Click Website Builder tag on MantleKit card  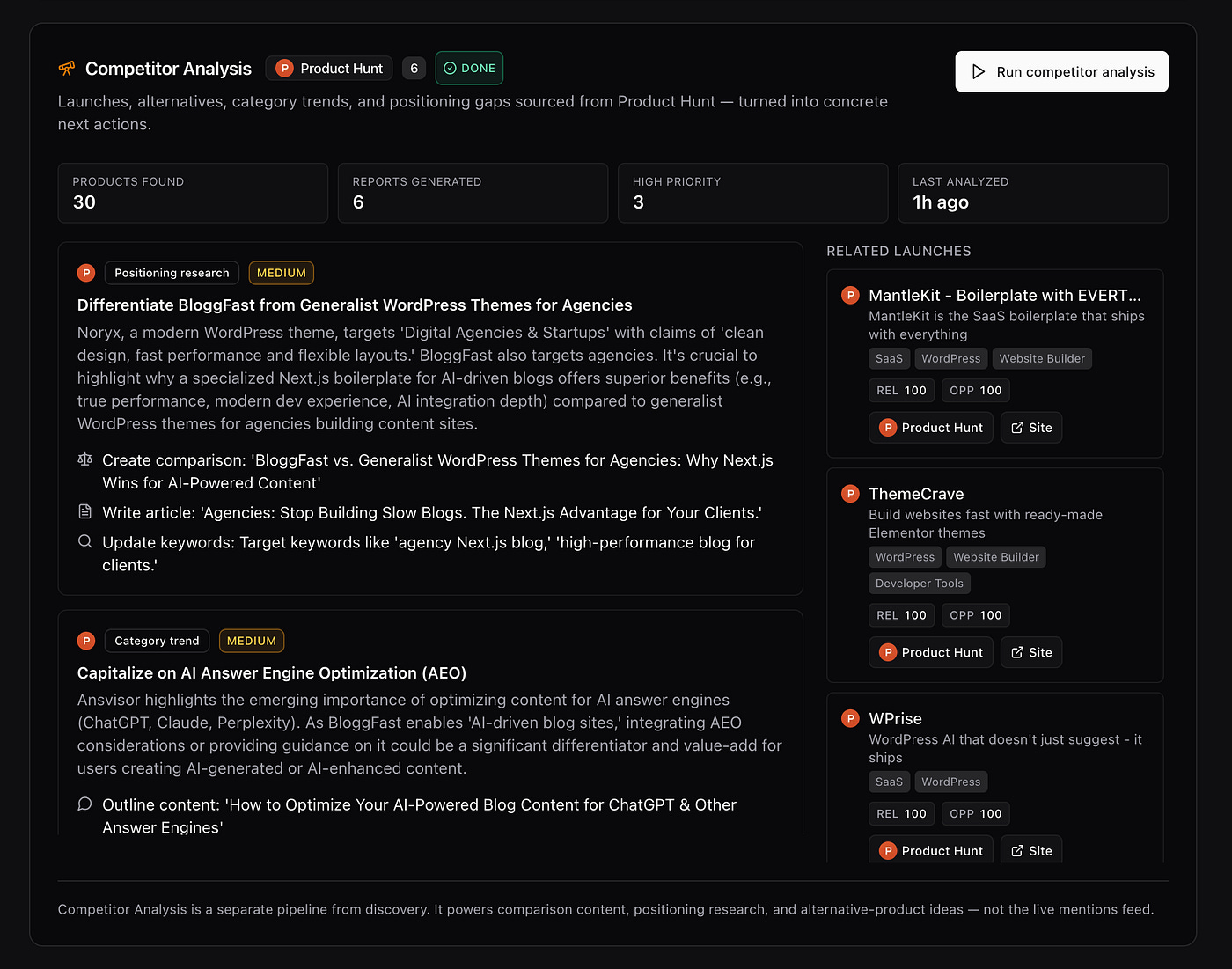[1042, 358]
